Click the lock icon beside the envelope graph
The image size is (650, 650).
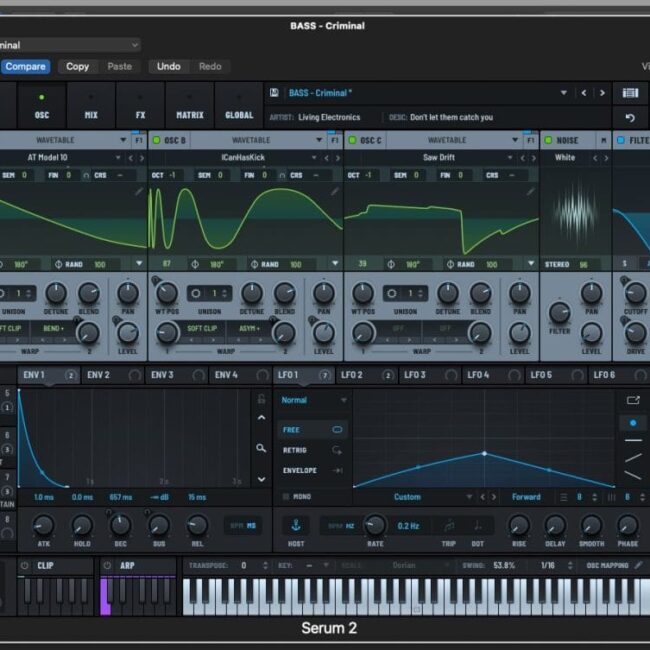point(261,399)
